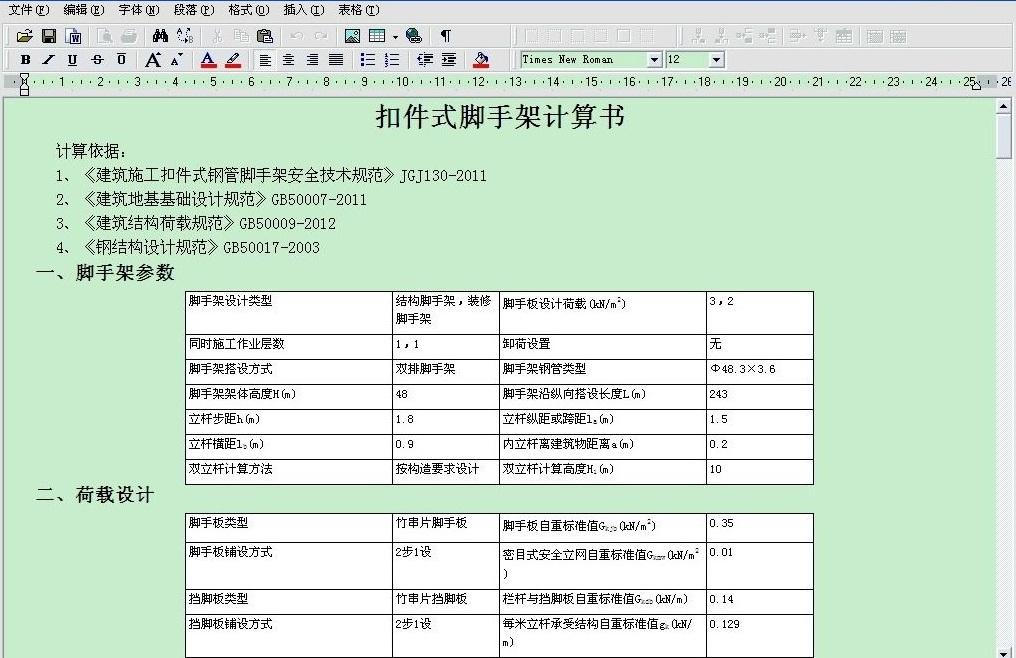
Task: Expand the insert table dropdown arrow
Action: tap(395, 37)
